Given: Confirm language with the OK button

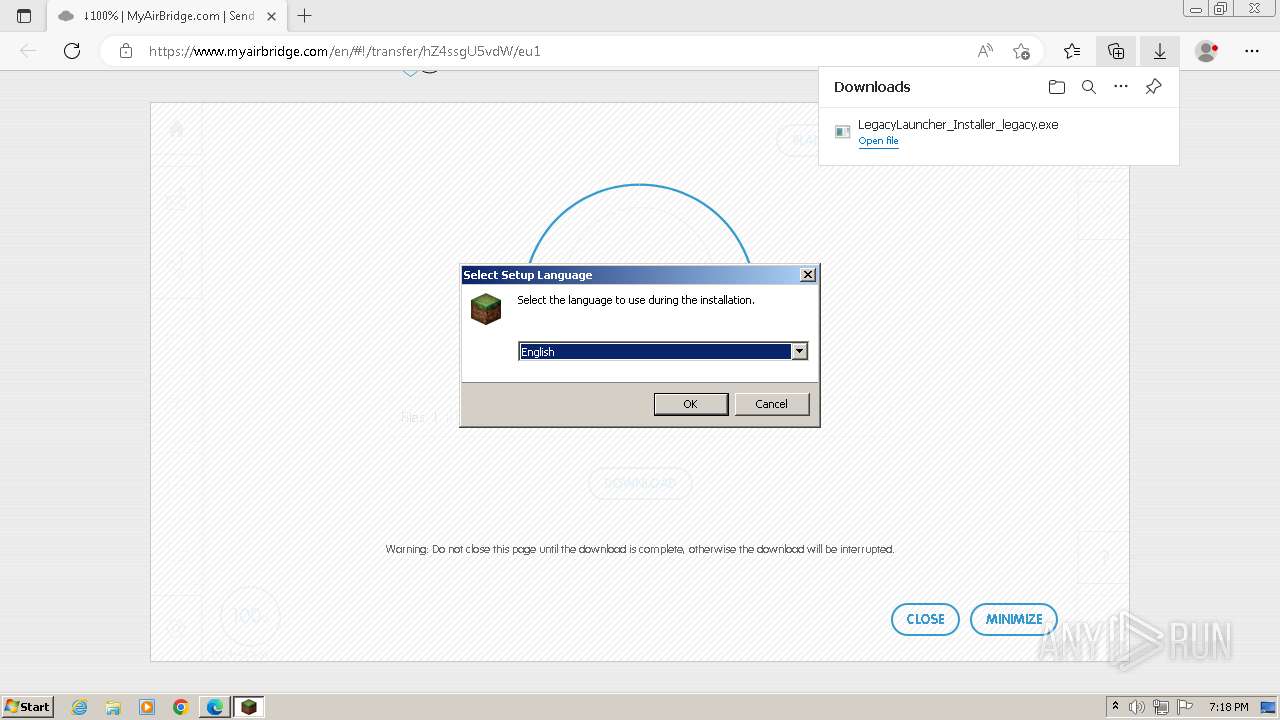Looking at the screenshot, I should (690, 404).
